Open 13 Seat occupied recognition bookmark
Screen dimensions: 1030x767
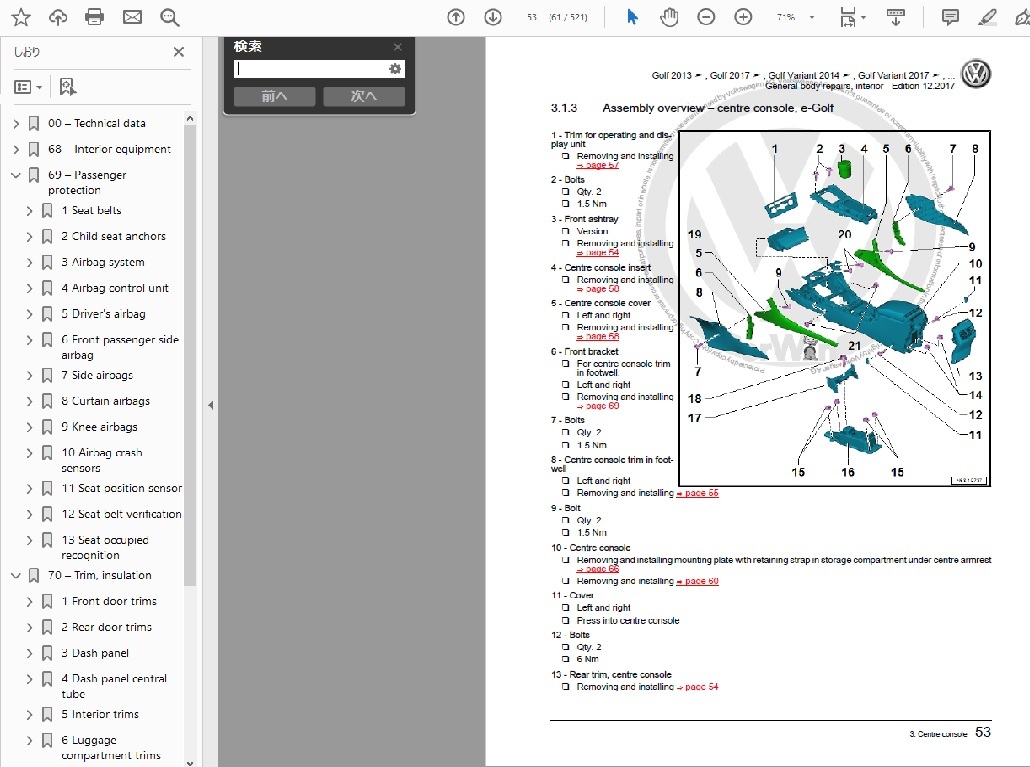pos(105,548)
